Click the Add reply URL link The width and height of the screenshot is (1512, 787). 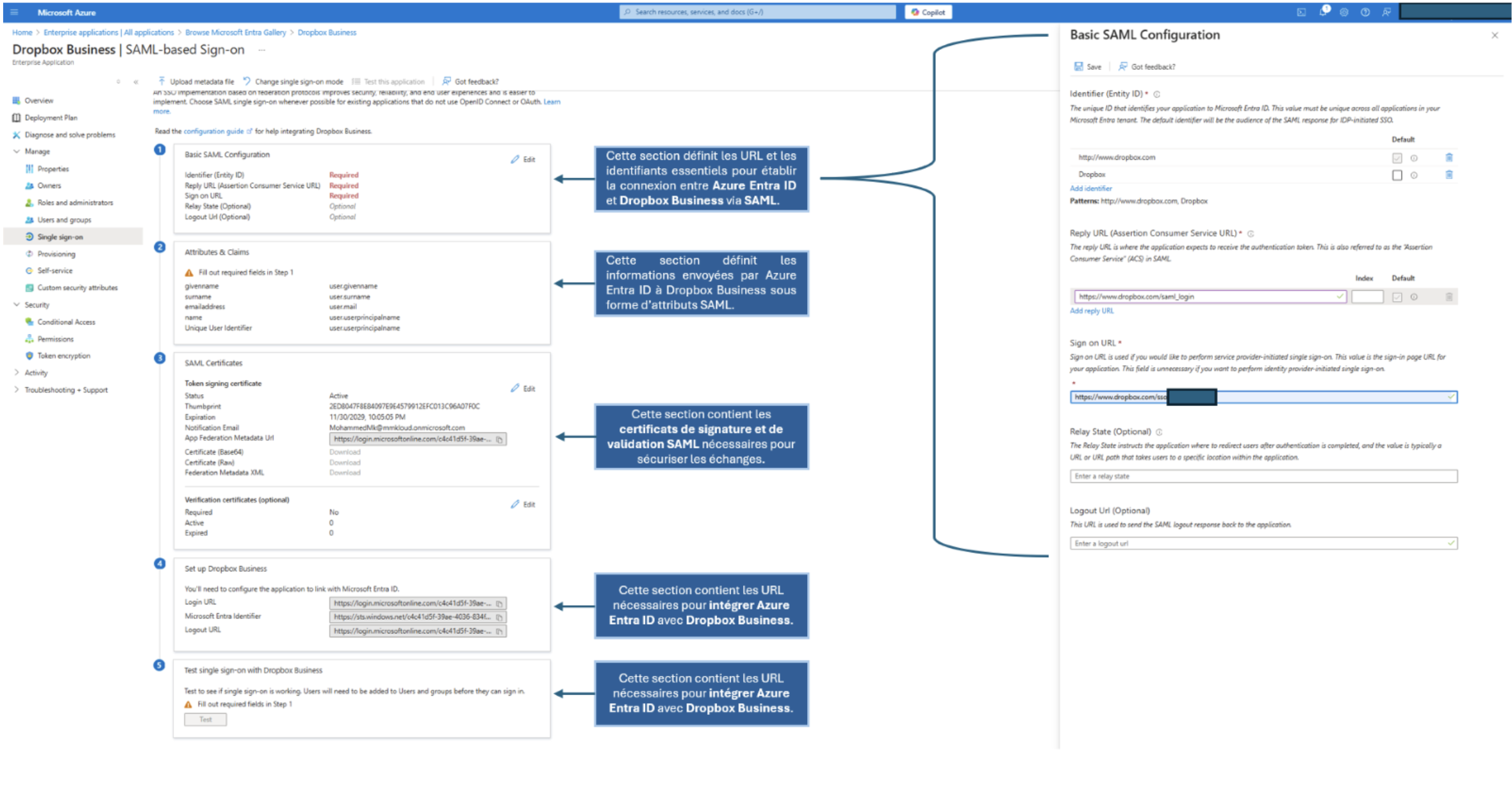pyautogui.click(x=1092, y=311)
